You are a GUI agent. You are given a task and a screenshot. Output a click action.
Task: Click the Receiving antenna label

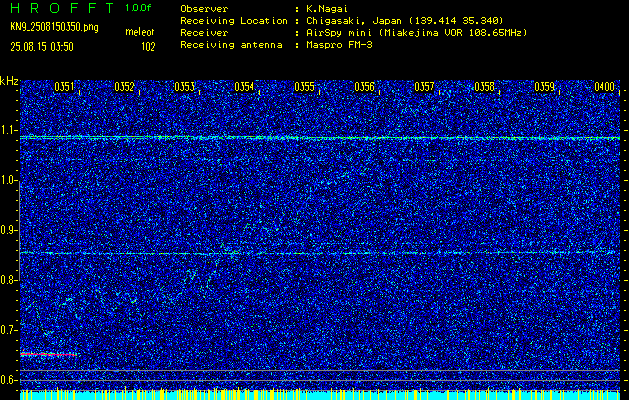(231, 45)
